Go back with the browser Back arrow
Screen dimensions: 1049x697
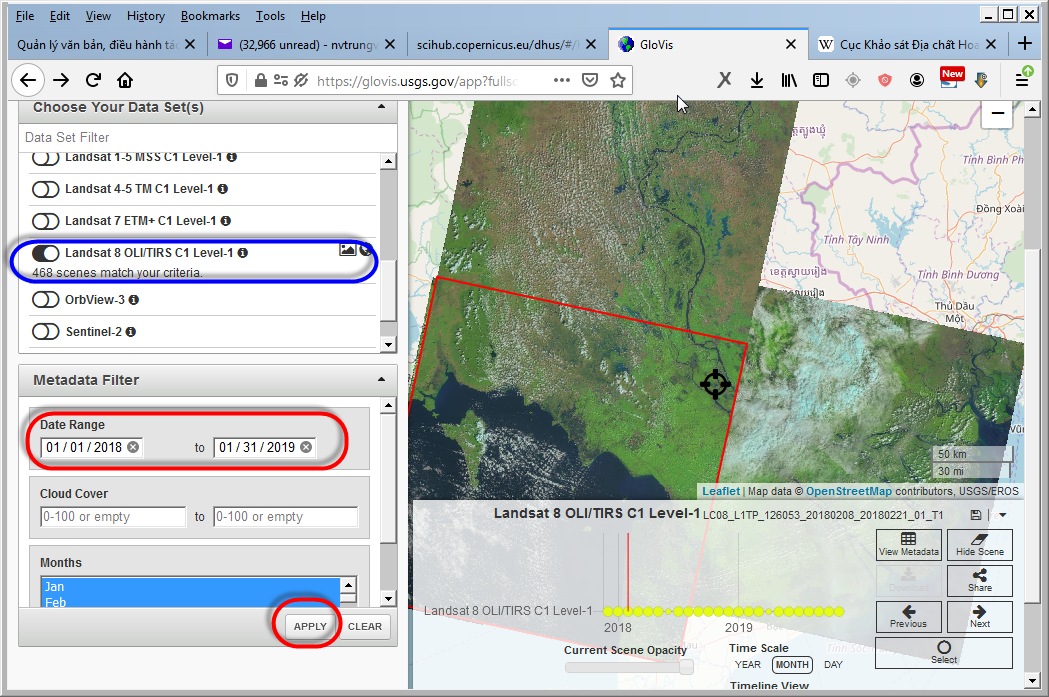(x=27, y=80)
